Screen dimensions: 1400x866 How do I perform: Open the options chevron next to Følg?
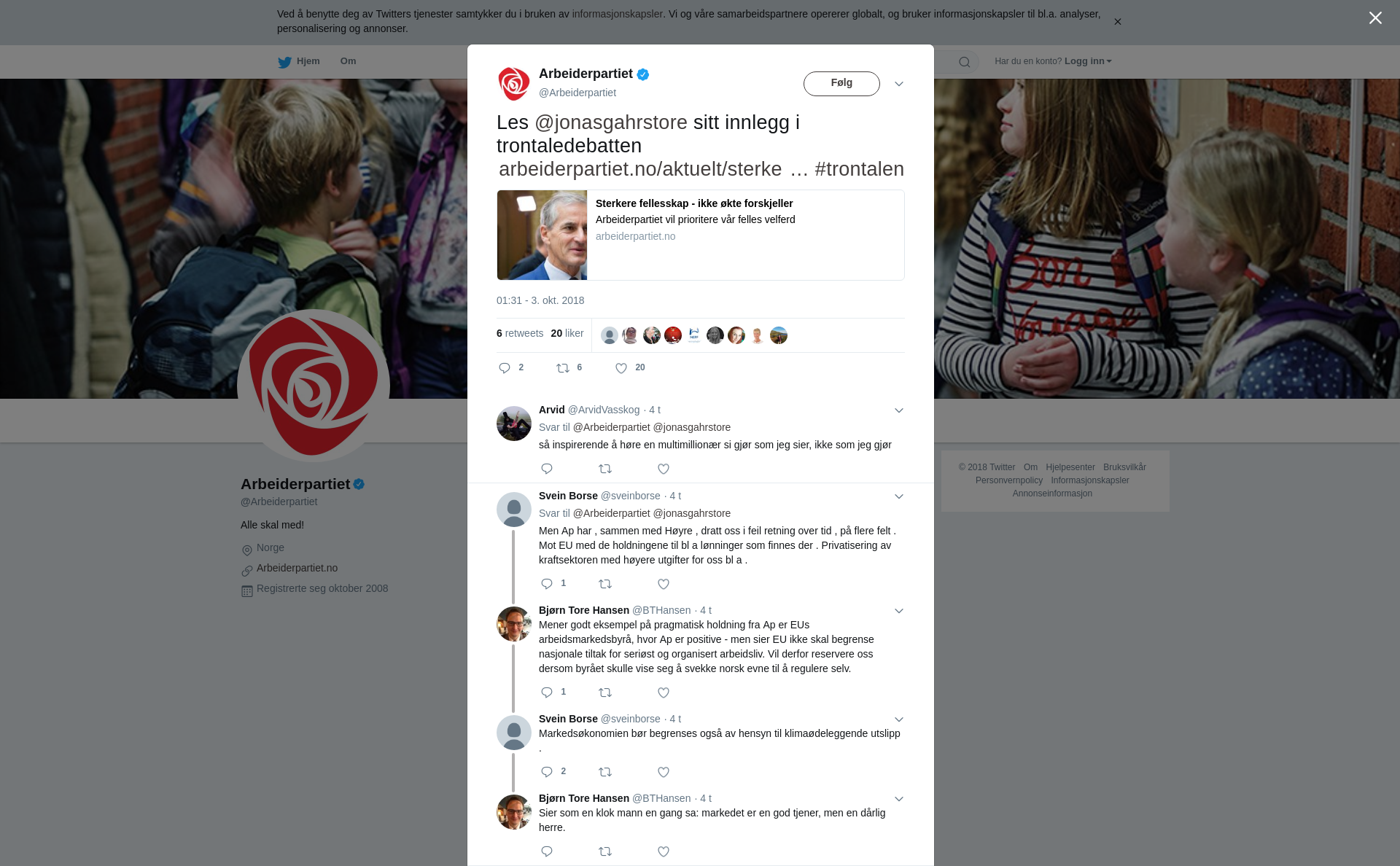click(898, 84)
